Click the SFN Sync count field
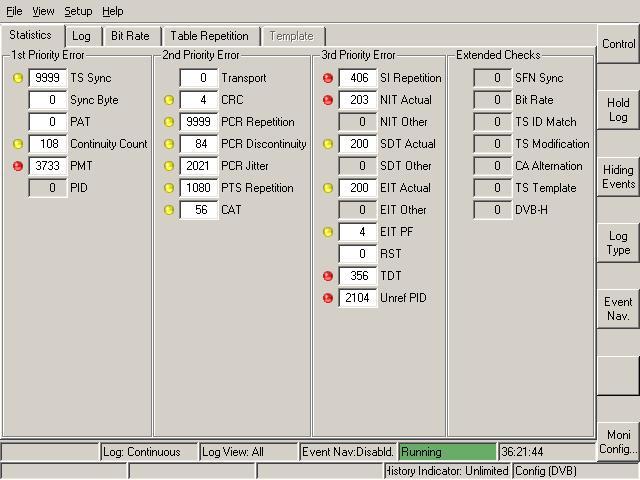The height and width of the screenshot is (480, 640). 492,78
